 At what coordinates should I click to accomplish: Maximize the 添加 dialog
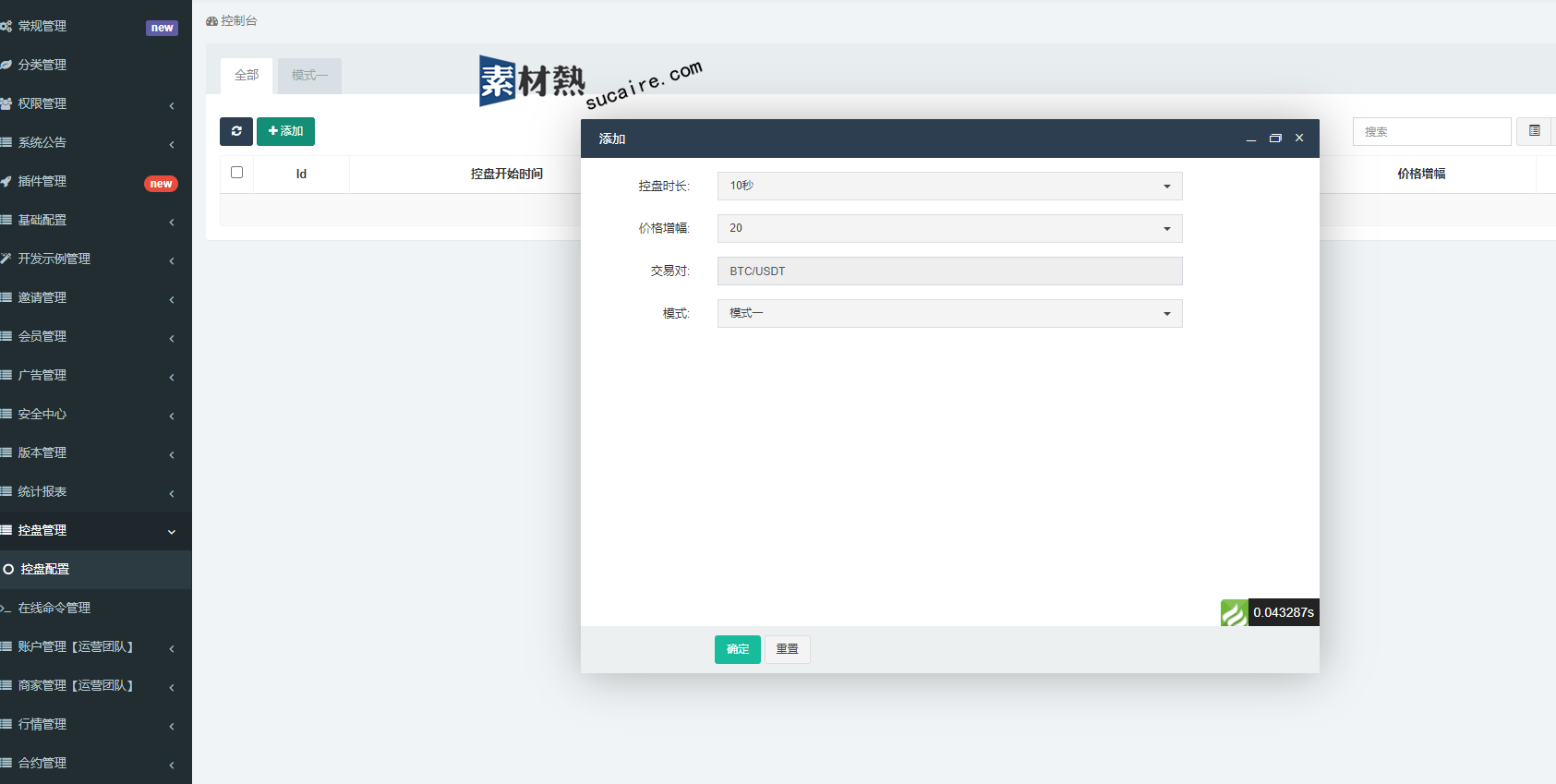(1275, 139)
